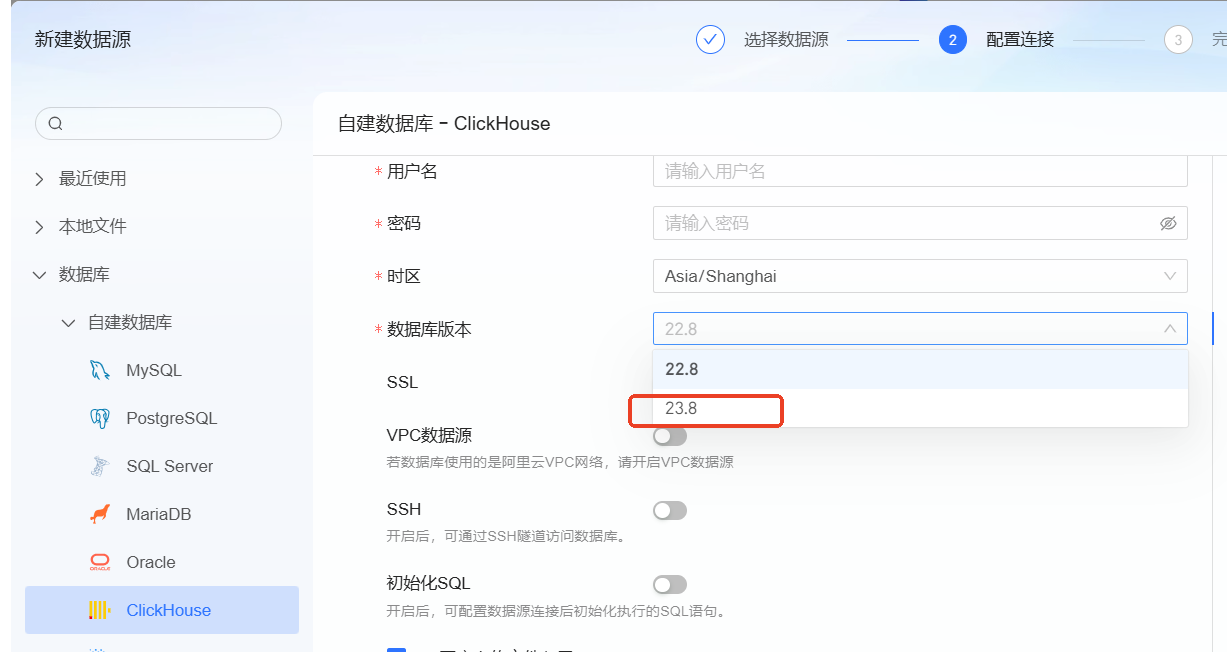The width and height of the screenshot is (1227, 670).
Task: Show password using the eye icon
Action: (1168, 224)
